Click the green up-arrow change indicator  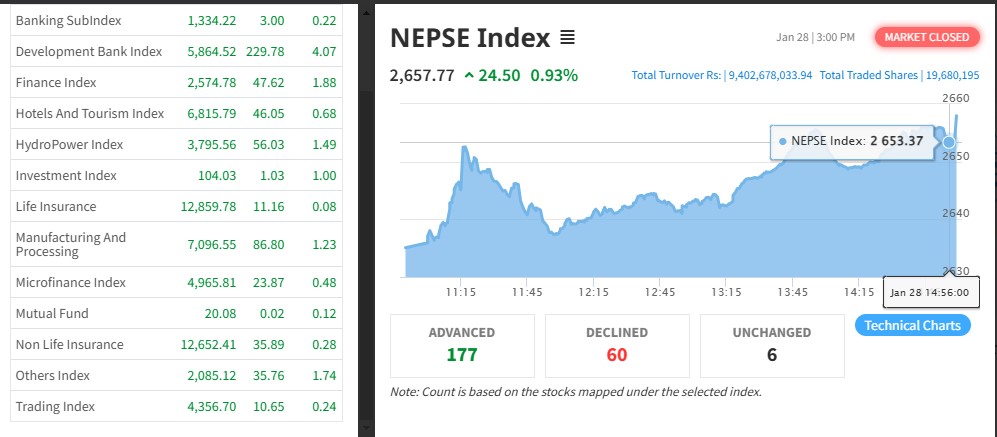pyautogui.click(x=469, y=75)
